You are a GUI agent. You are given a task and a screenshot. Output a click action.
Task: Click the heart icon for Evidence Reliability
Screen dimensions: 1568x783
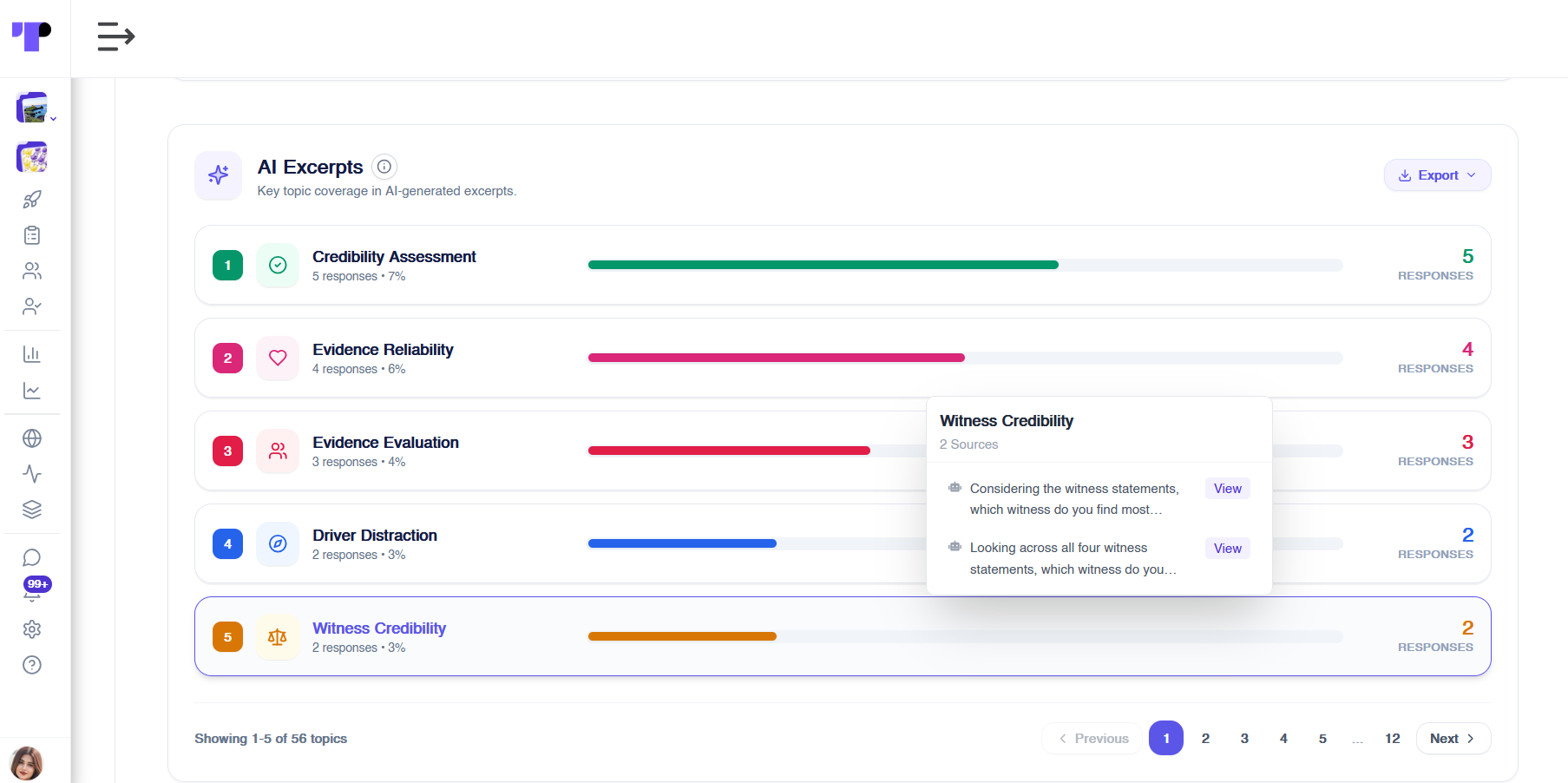click(278, 358)
